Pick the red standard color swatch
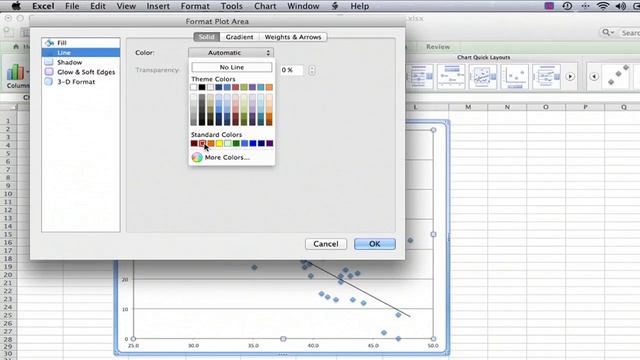Viewport: 640px width, 360px height. click(202, 143)
